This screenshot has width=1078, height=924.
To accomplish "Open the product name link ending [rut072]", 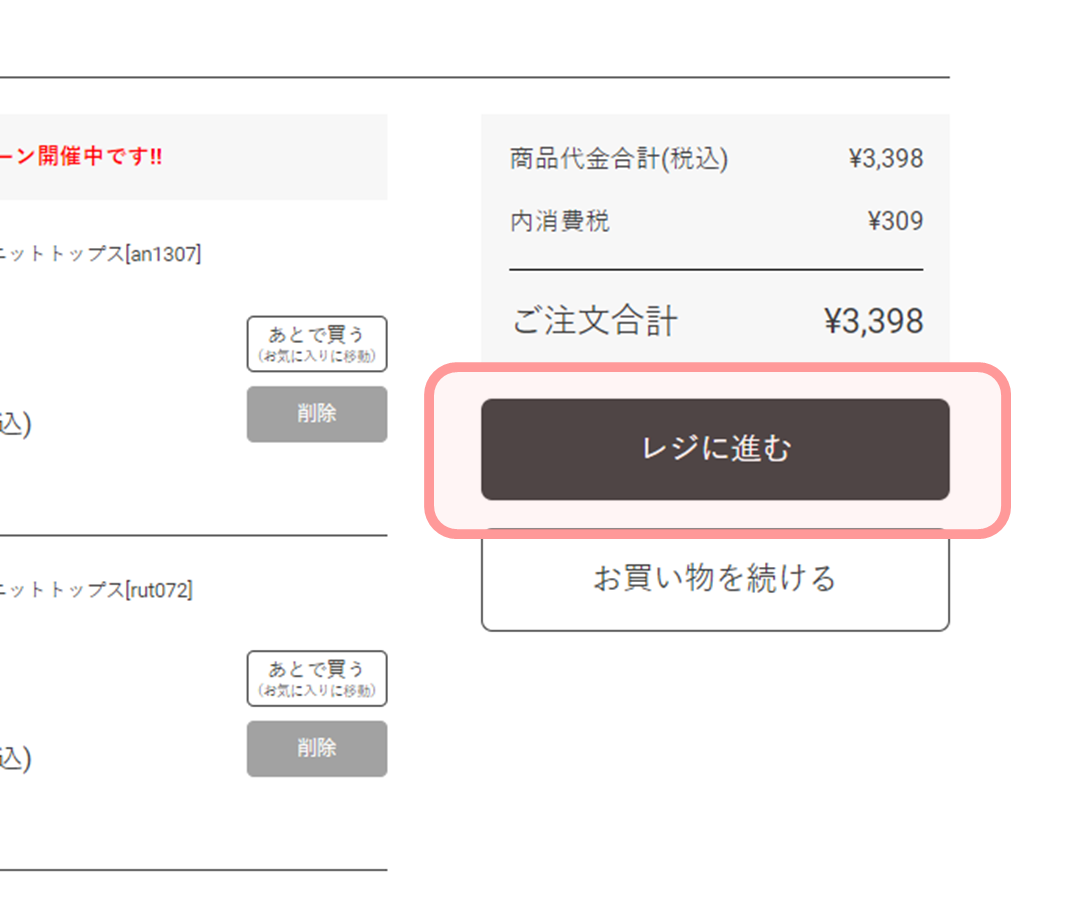I will coord(96,590).
